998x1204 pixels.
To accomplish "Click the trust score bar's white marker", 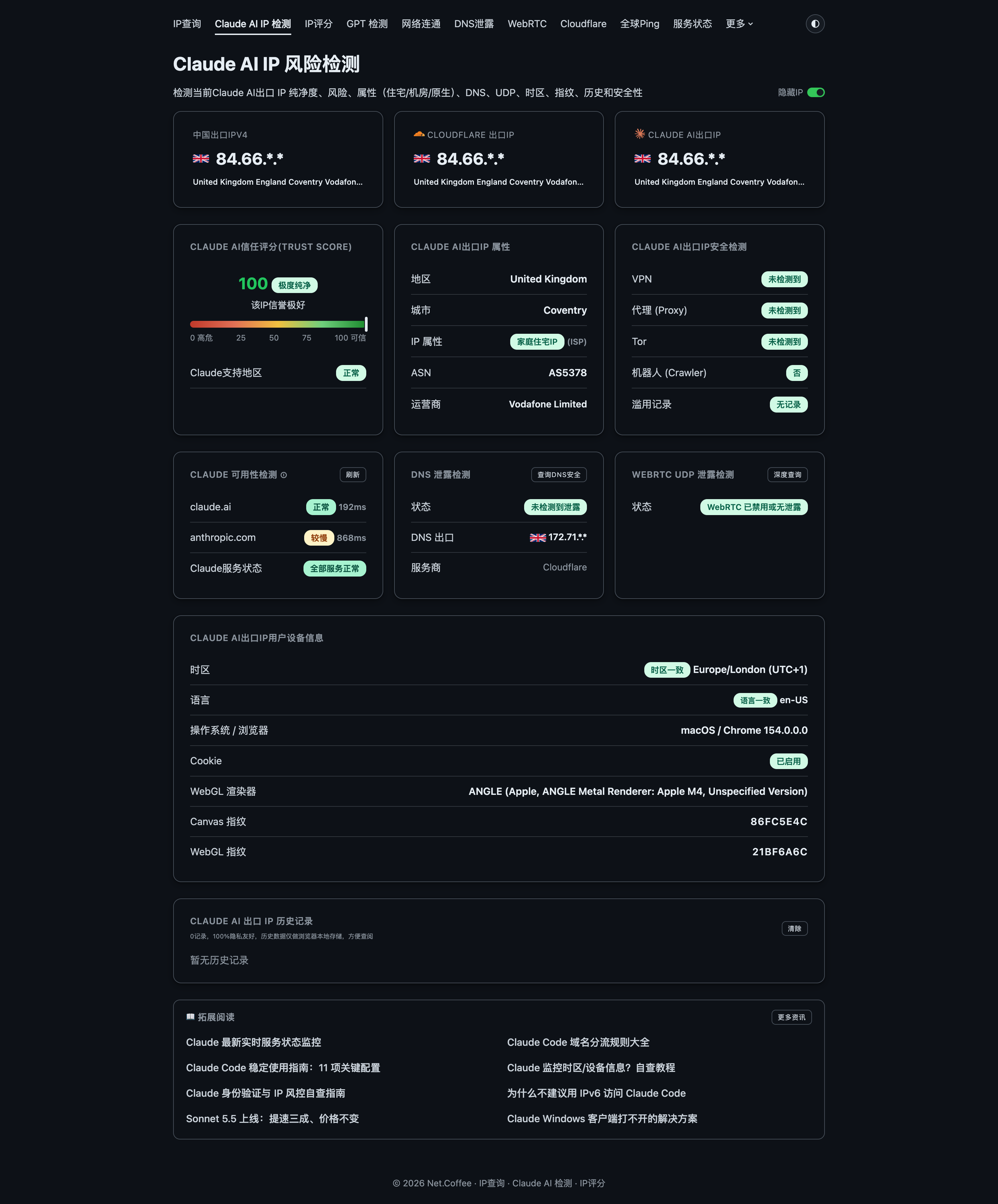I will (366, 324).
